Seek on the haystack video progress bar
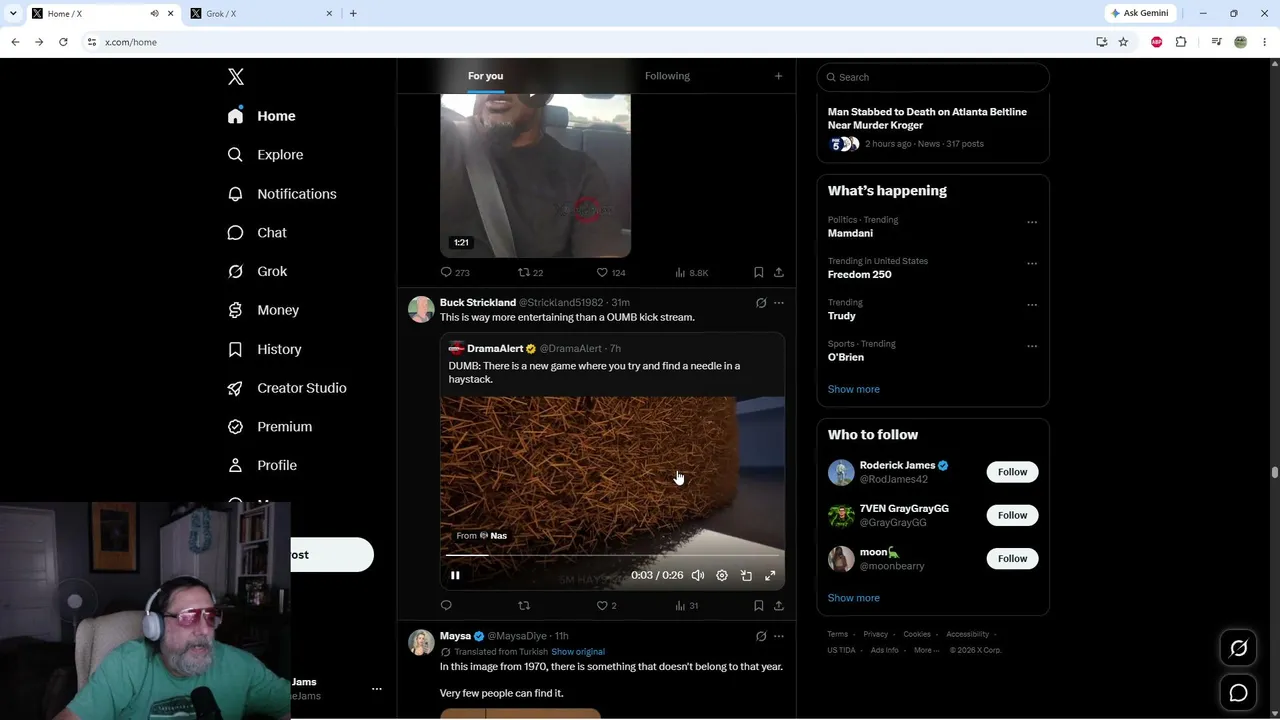Screen dimensions: 1280x720 (x=613, y=555)
